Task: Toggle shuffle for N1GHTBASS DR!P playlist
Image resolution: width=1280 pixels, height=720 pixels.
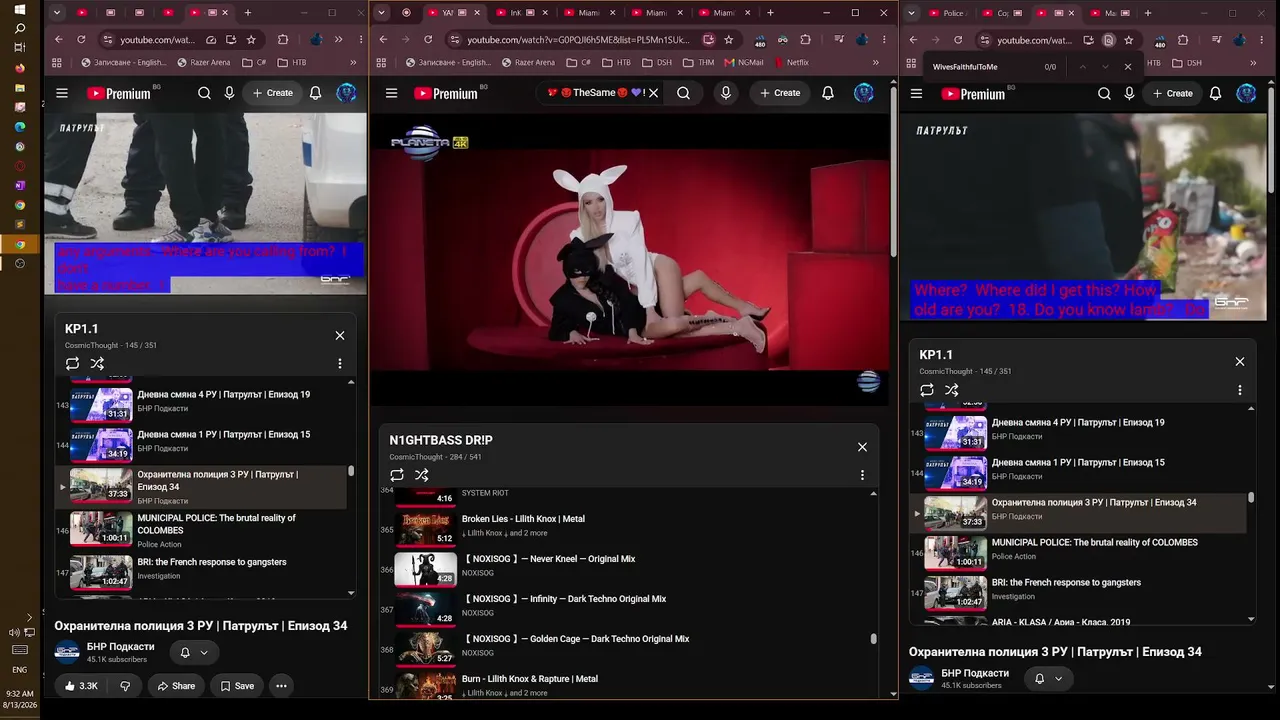Action: (x=422, y=475)
